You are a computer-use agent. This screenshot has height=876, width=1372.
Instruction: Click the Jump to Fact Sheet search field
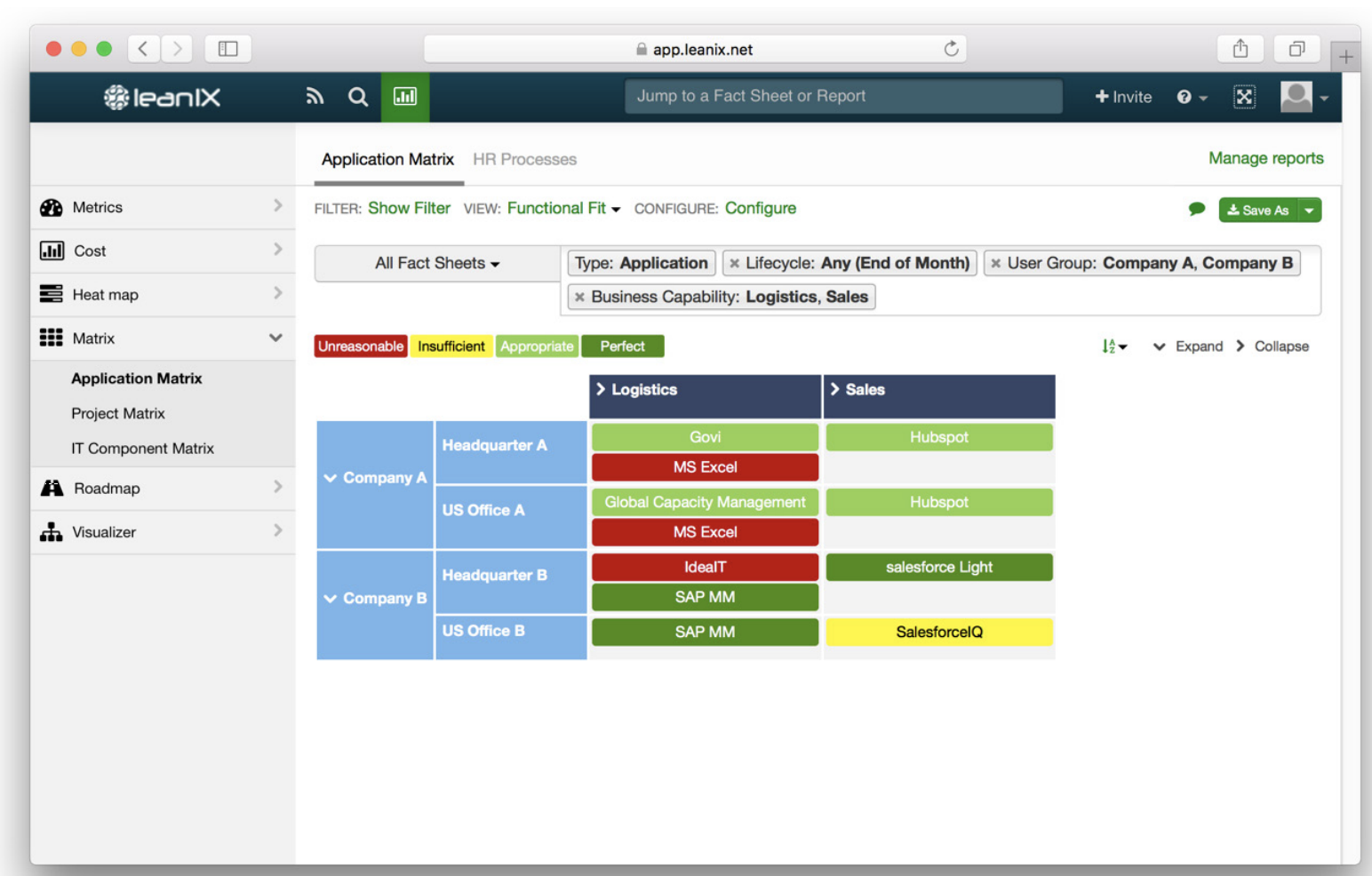[843, 96]
